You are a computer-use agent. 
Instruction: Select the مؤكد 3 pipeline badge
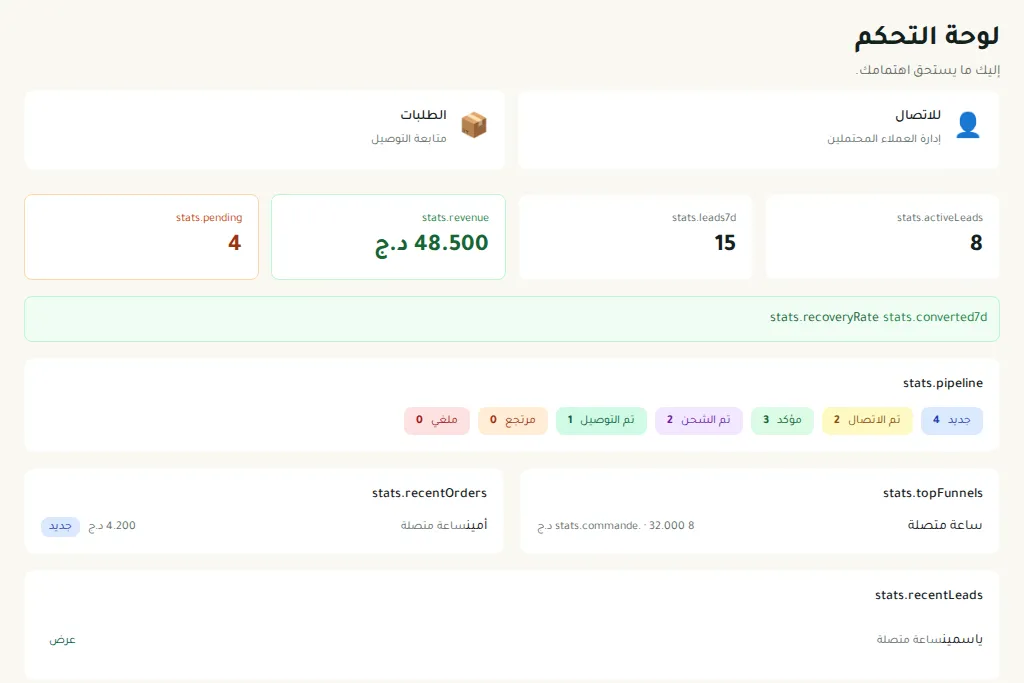pyautogui.click(x=782, y=421)
